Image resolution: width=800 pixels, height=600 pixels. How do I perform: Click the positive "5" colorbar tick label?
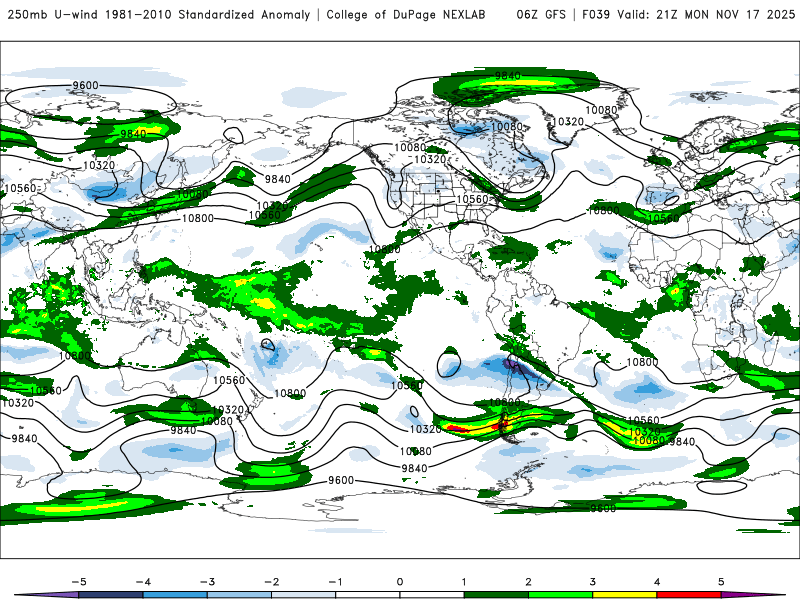(721, 582)
